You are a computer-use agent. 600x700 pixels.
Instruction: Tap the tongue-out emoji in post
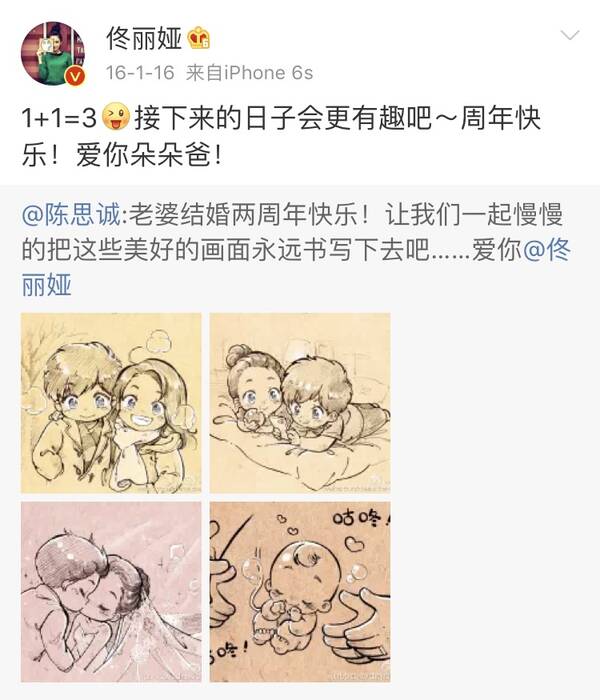(116, 117)
